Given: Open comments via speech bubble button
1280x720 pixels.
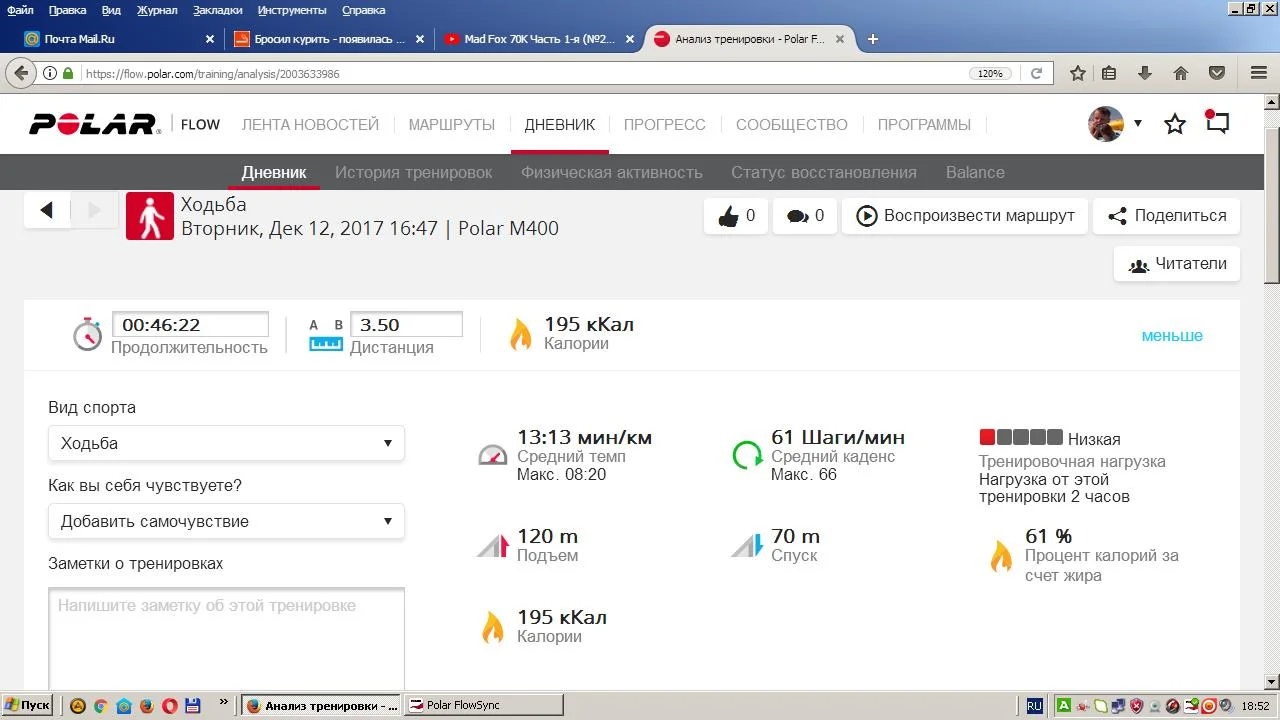Looking at the screenshot, I should click(805, 216).
